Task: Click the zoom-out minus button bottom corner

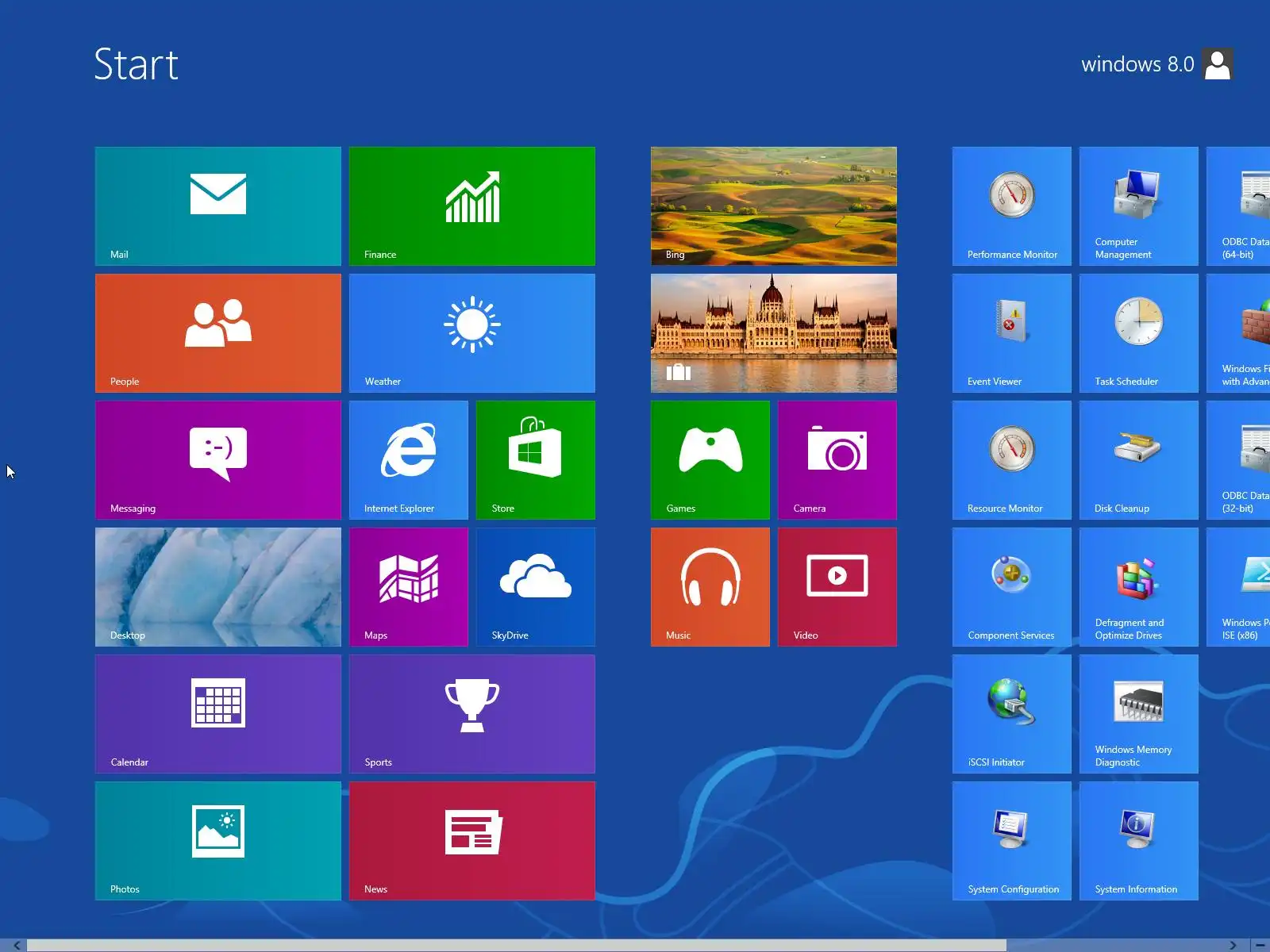Action: pos(1260,945)
